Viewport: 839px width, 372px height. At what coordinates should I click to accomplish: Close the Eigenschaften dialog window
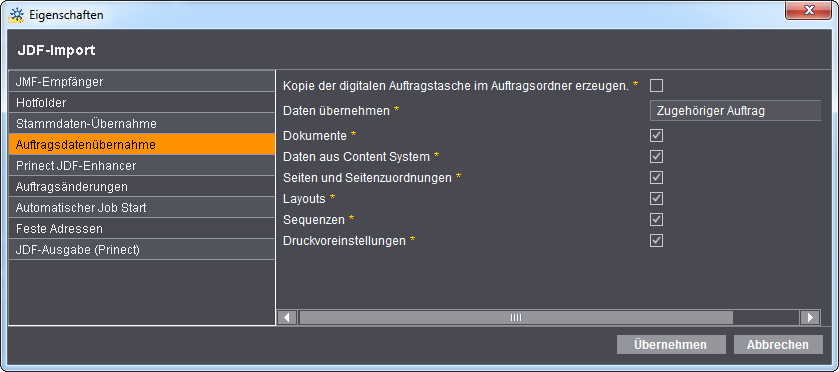click(808, 11)
